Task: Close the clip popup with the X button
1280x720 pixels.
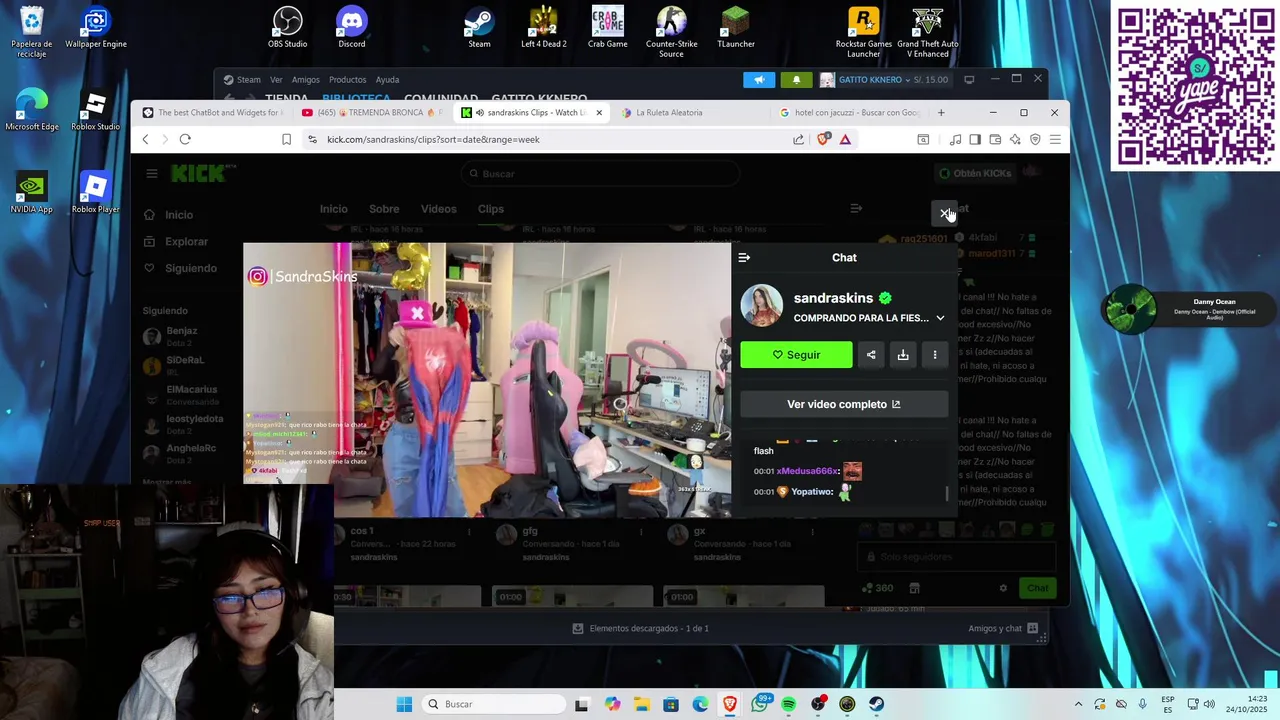Action: pyautogui.click(x=945, y=213)
